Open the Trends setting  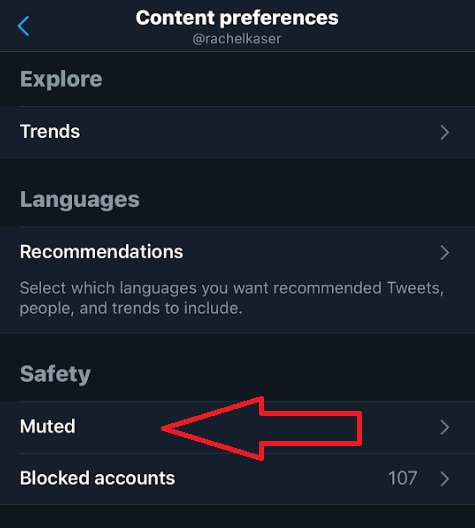tap(50, 131)
